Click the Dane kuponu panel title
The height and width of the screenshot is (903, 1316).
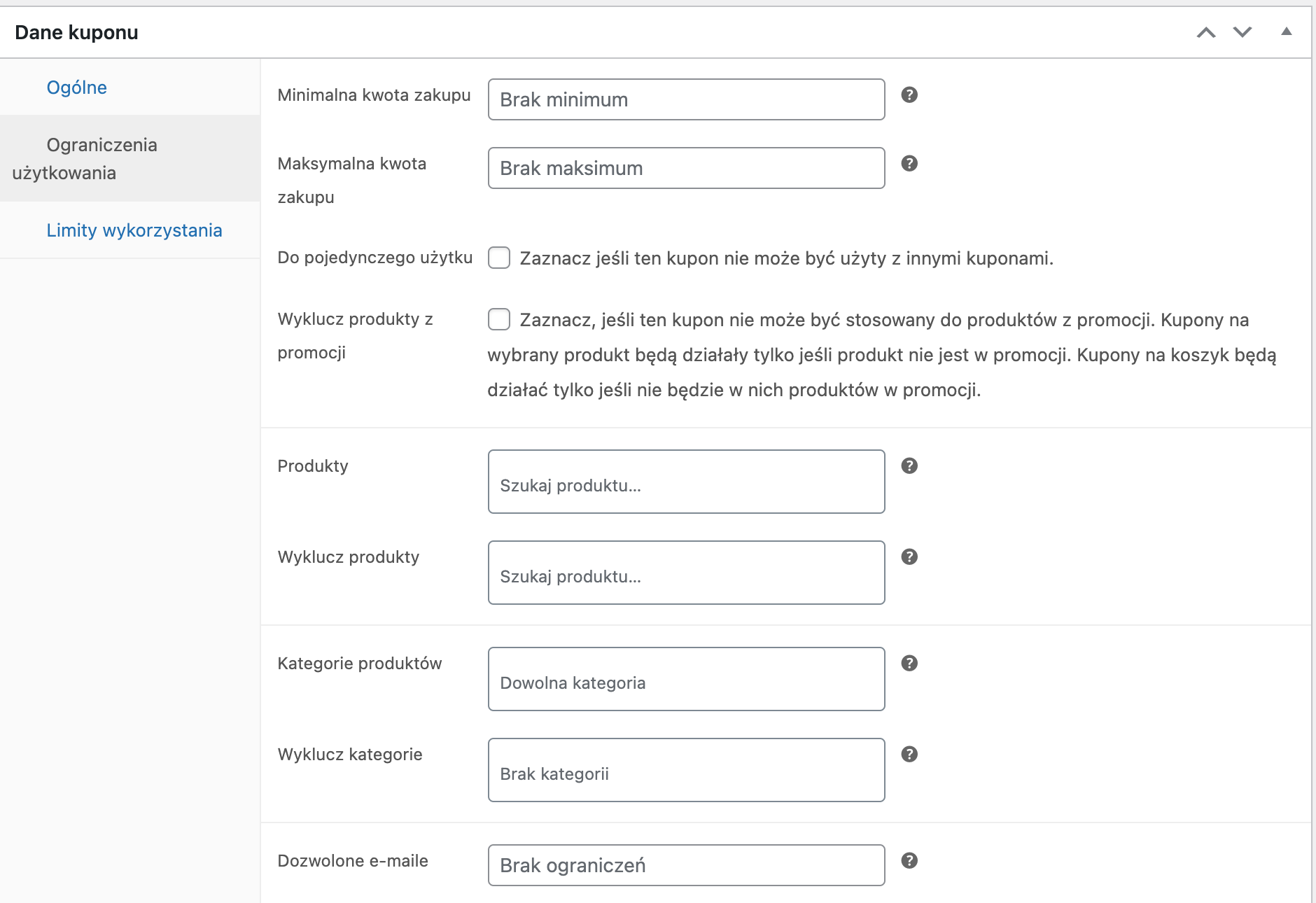tap(76, 32)
